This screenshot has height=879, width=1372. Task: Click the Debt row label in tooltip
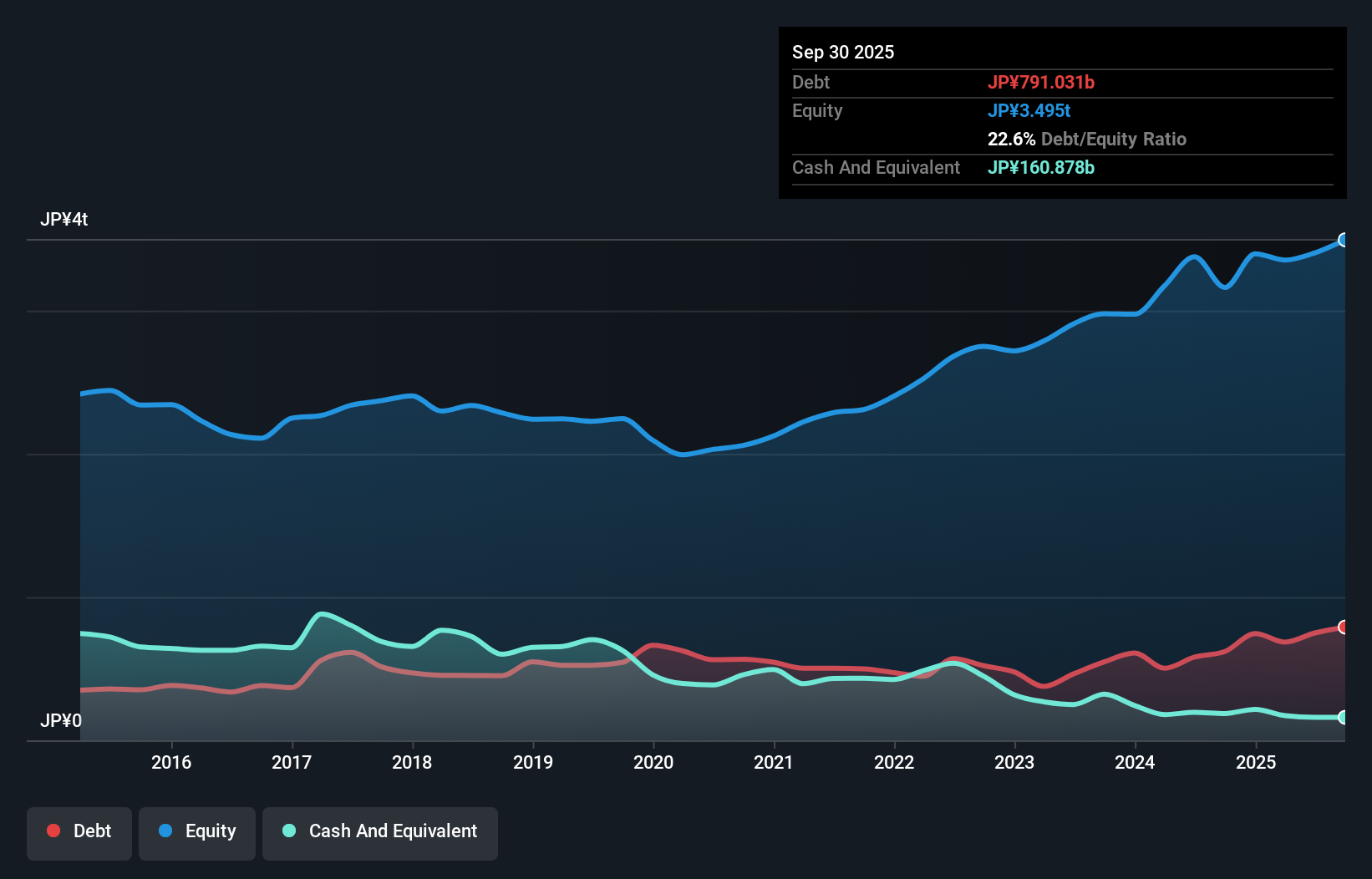(x=810, y=82)
